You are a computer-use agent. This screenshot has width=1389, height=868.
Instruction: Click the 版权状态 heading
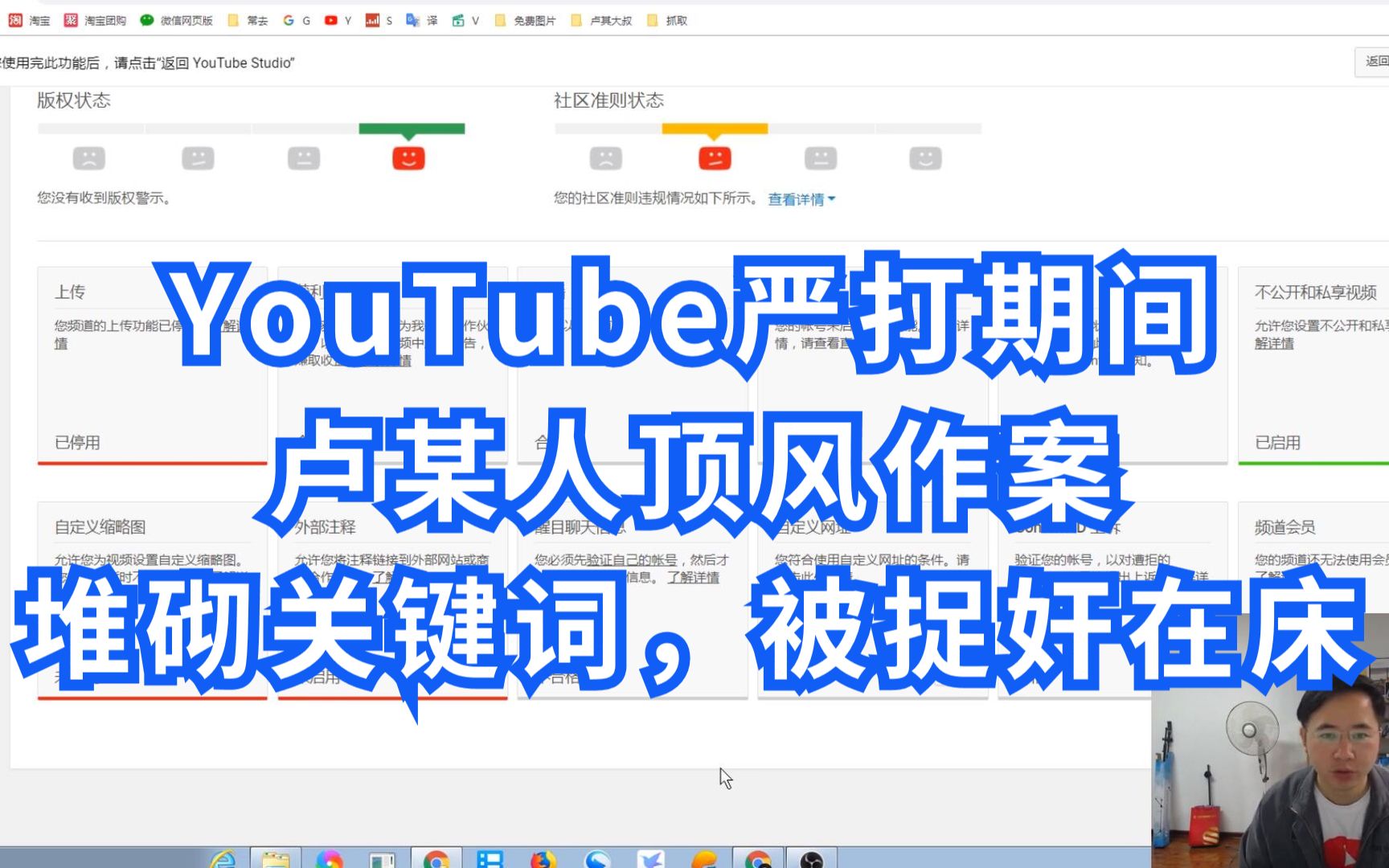click(x=74, y=100)
